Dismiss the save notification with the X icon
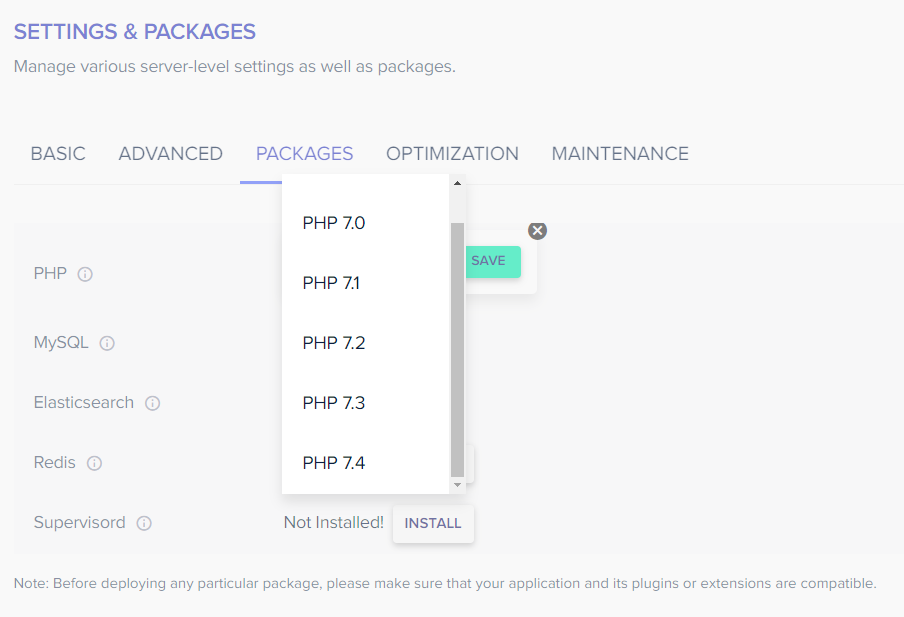 pos(537,230)
